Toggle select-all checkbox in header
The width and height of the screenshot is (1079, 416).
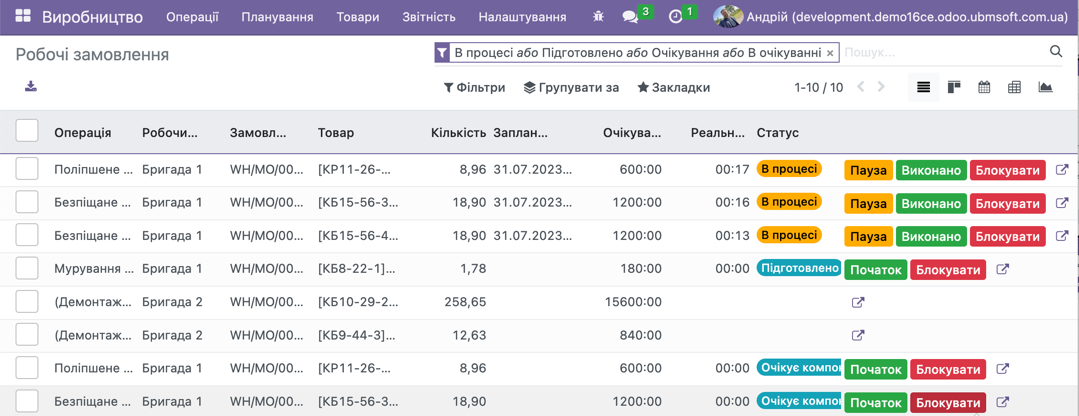point(27,130)
